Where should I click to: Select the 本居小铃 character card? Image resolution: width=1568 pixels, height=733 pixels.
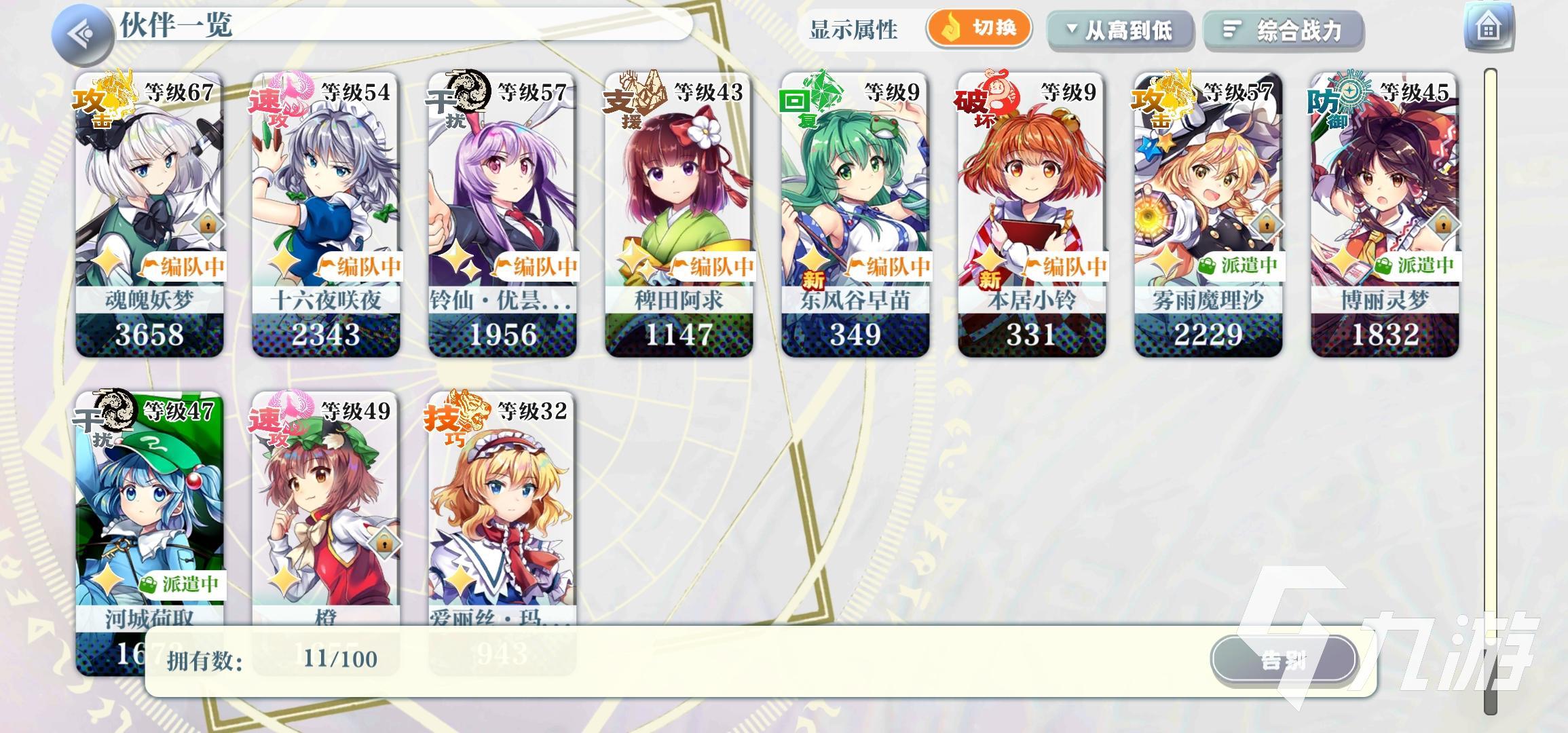pos(1032,214)
